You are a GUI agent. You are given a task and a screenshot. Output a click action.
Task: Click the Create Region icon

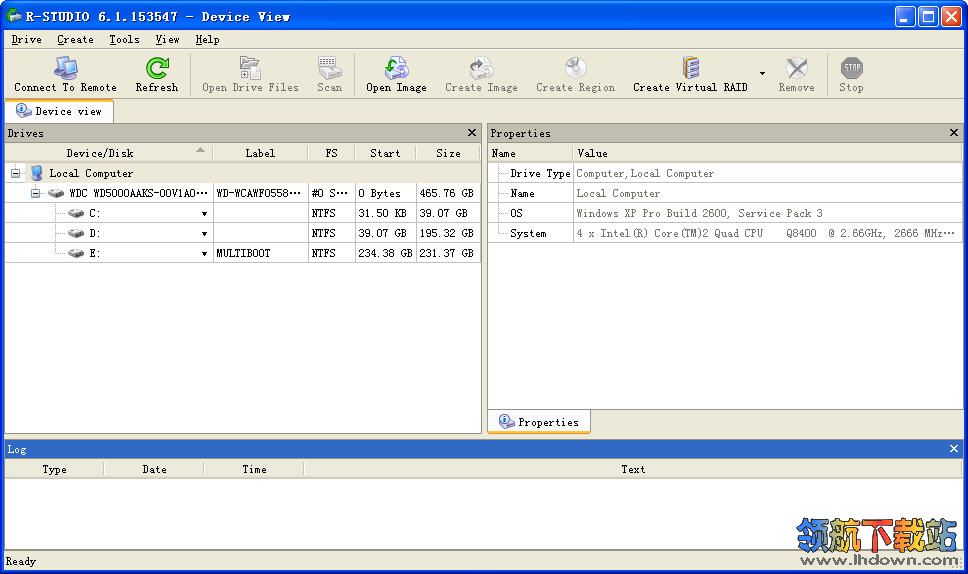575,68
